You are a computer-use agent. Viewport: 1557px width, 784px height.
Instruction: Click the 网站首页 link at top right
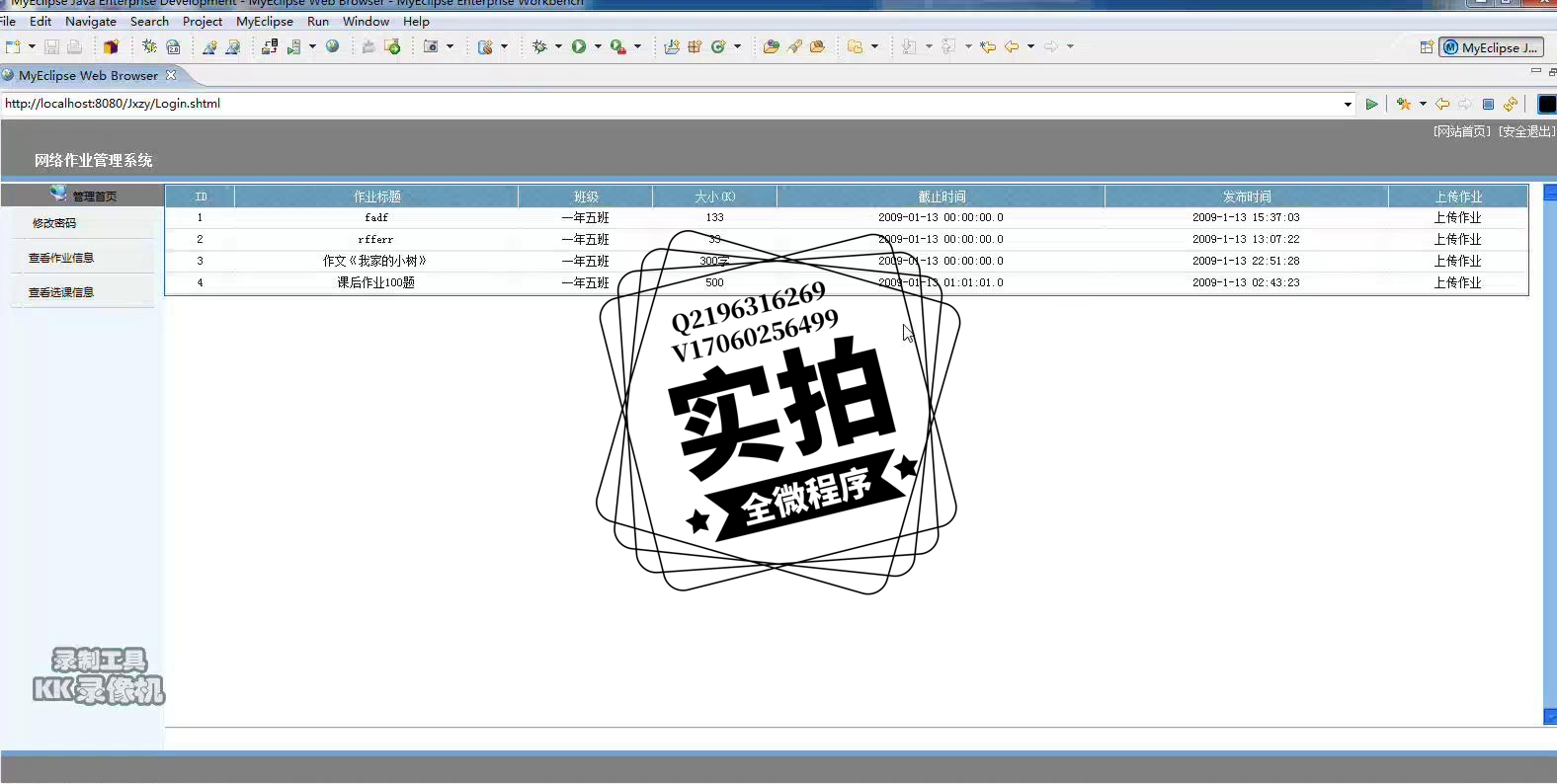coord(1462,131)
